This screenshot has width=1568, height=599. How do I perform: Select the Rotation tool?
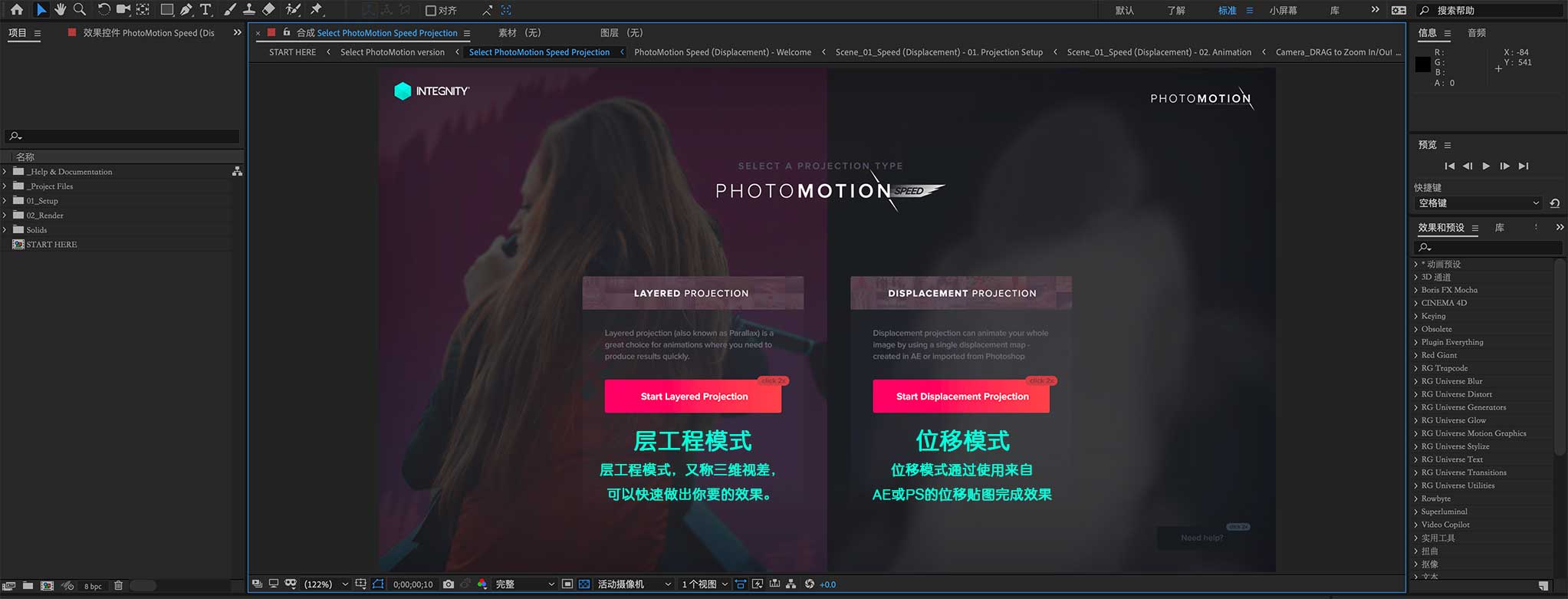pos(103,10)
